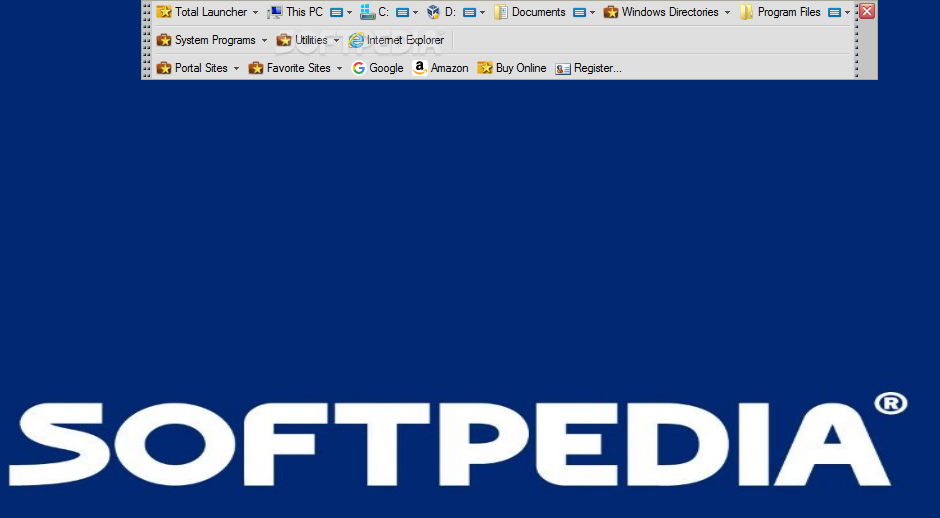Viewport: 940px width, 518px height.
Task: Expand the Total Launcher dropdown arrow
Action: coord(255,13)
